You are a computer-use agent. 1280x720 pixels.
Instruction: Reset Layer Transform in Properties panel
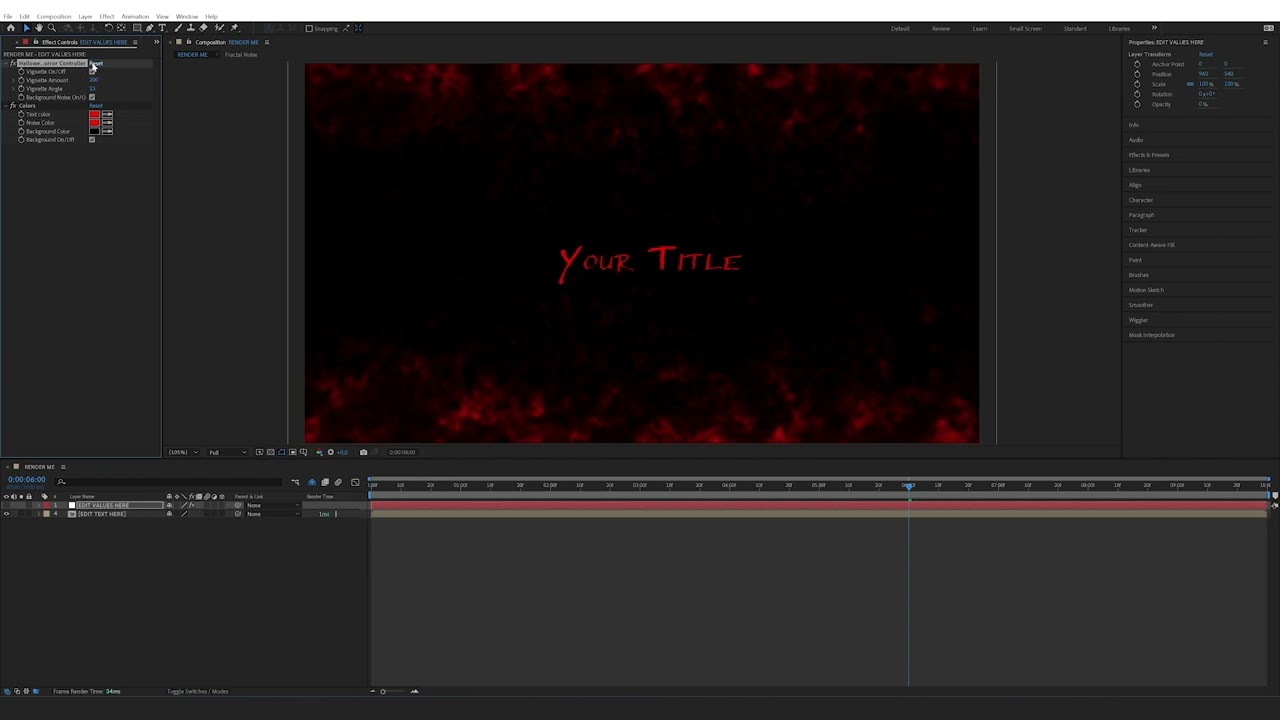(1206, 54)
